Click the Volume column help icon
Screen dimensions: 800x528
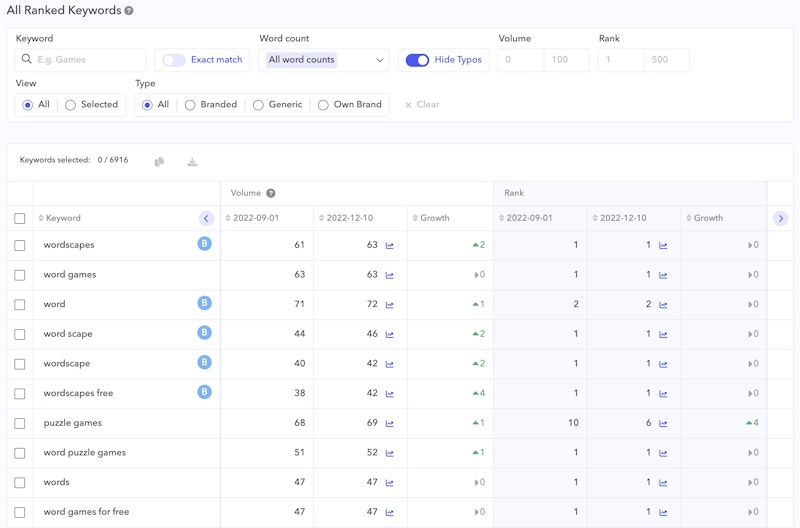(271, 193)
